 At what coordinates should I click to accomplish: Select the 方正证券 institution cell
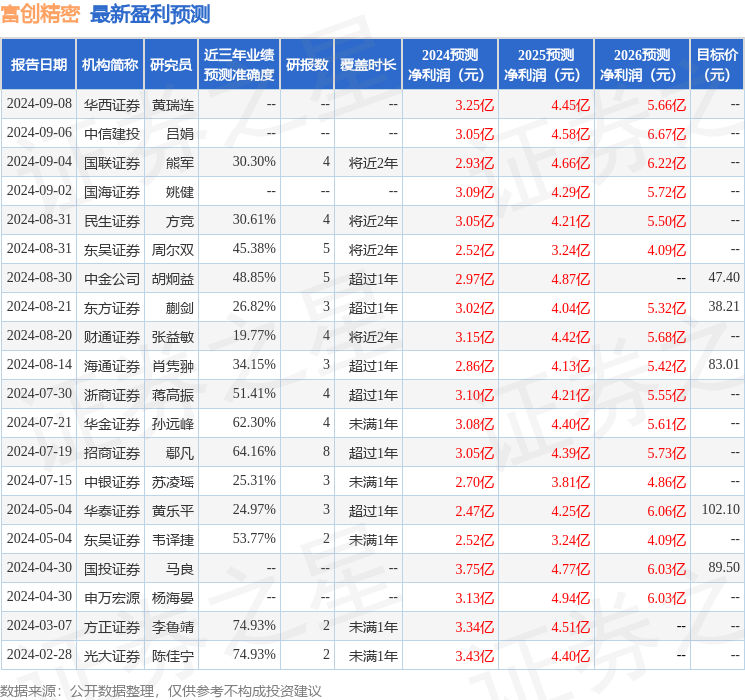pyautogui.click(x=112, y=627)
